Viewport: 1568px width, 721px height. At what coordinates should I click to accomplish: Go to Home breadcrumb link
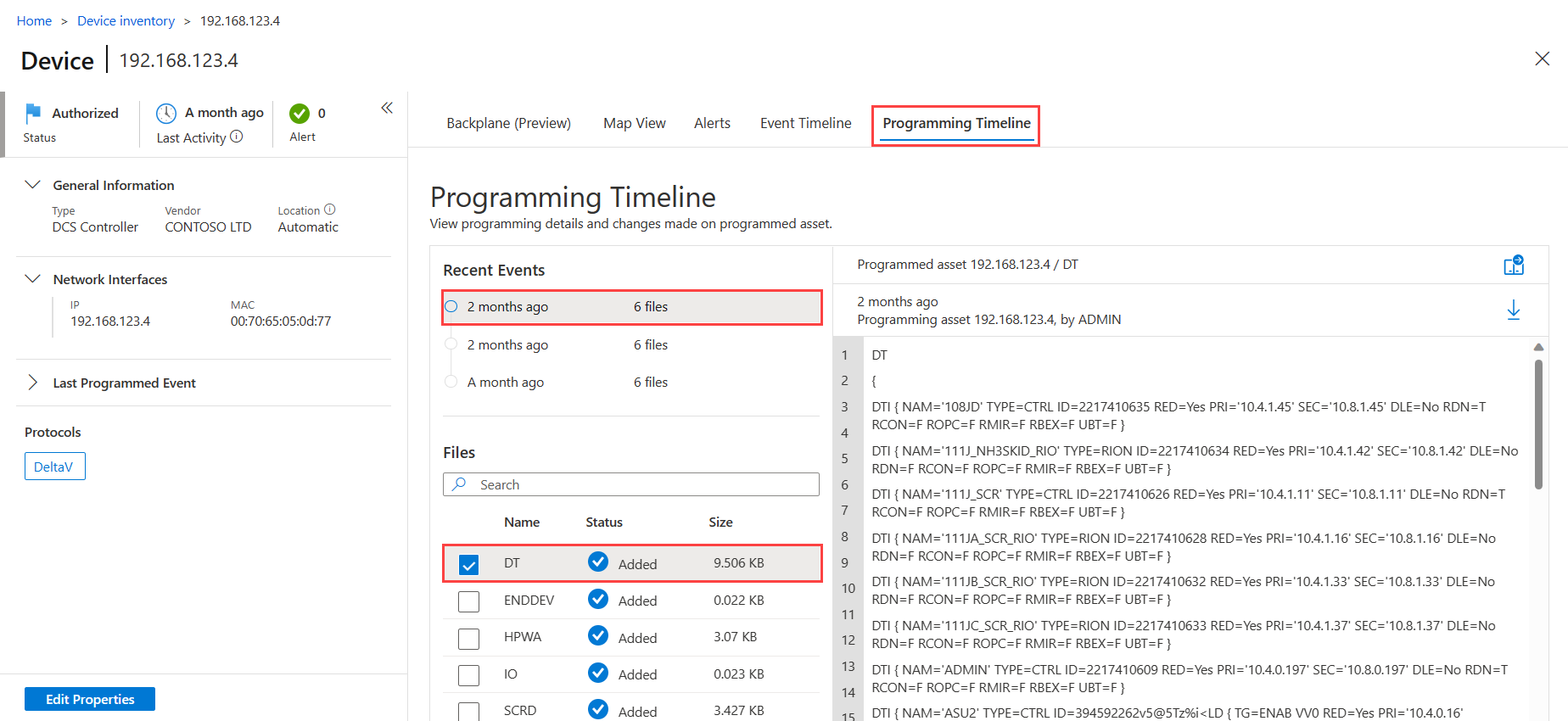pos(34,20)
